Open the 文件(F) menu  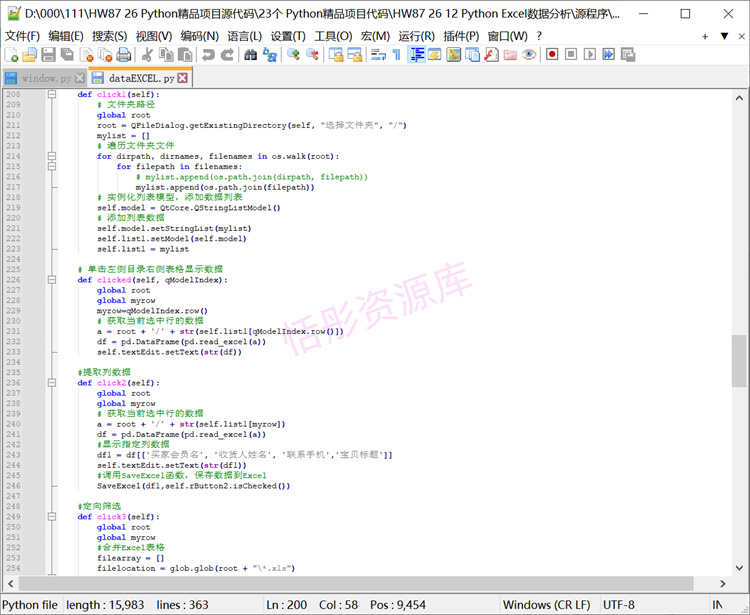point(22,36)
